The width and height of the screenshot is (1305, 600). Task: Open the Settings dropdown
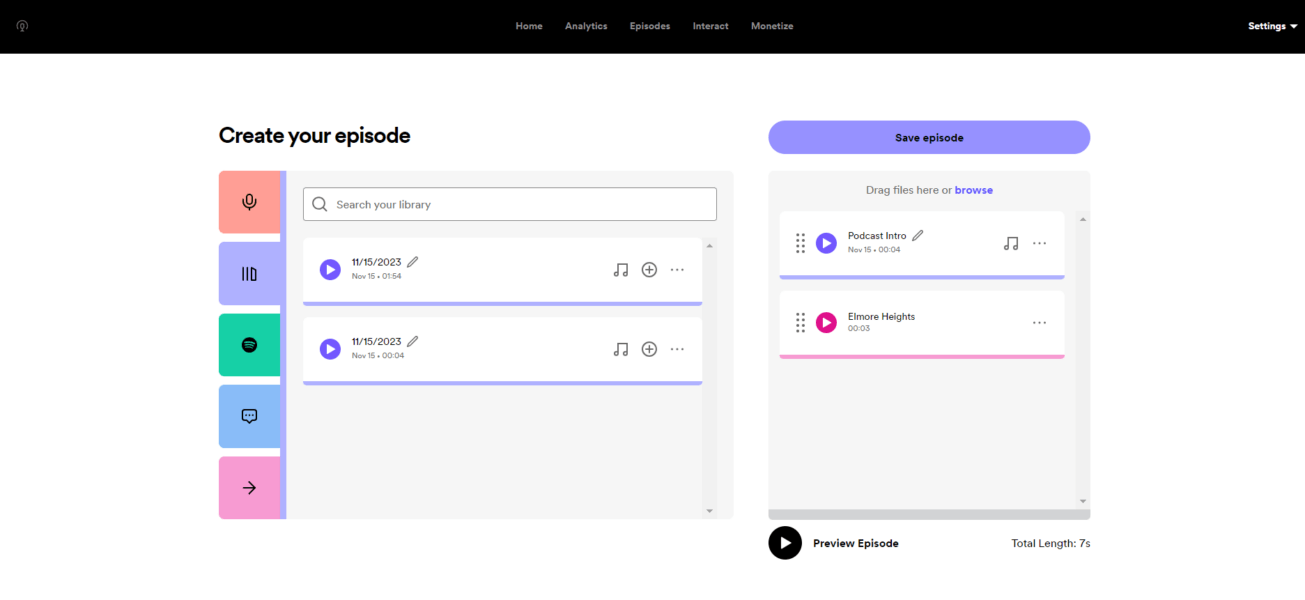[x=1271, y=26]
